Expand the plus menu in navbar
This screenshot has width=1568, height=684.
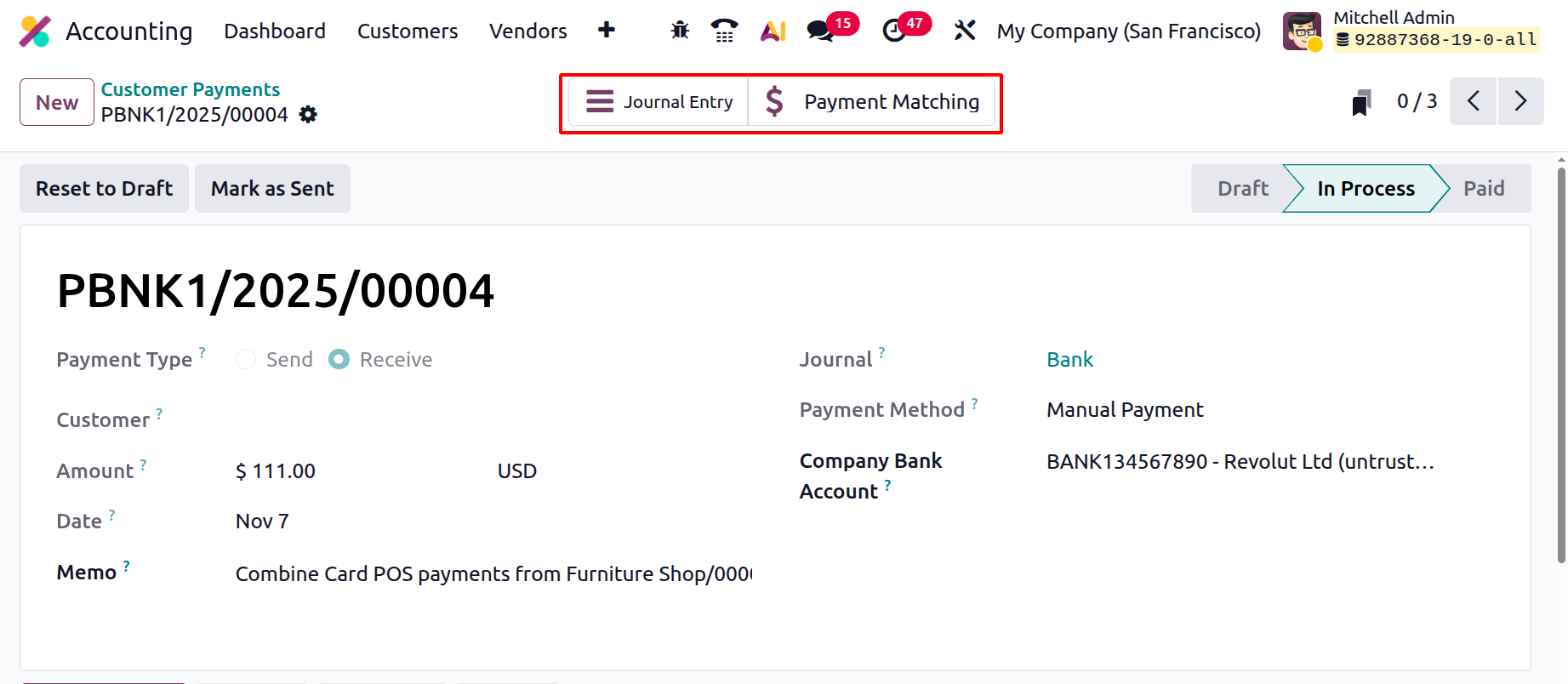pos(607,31)
